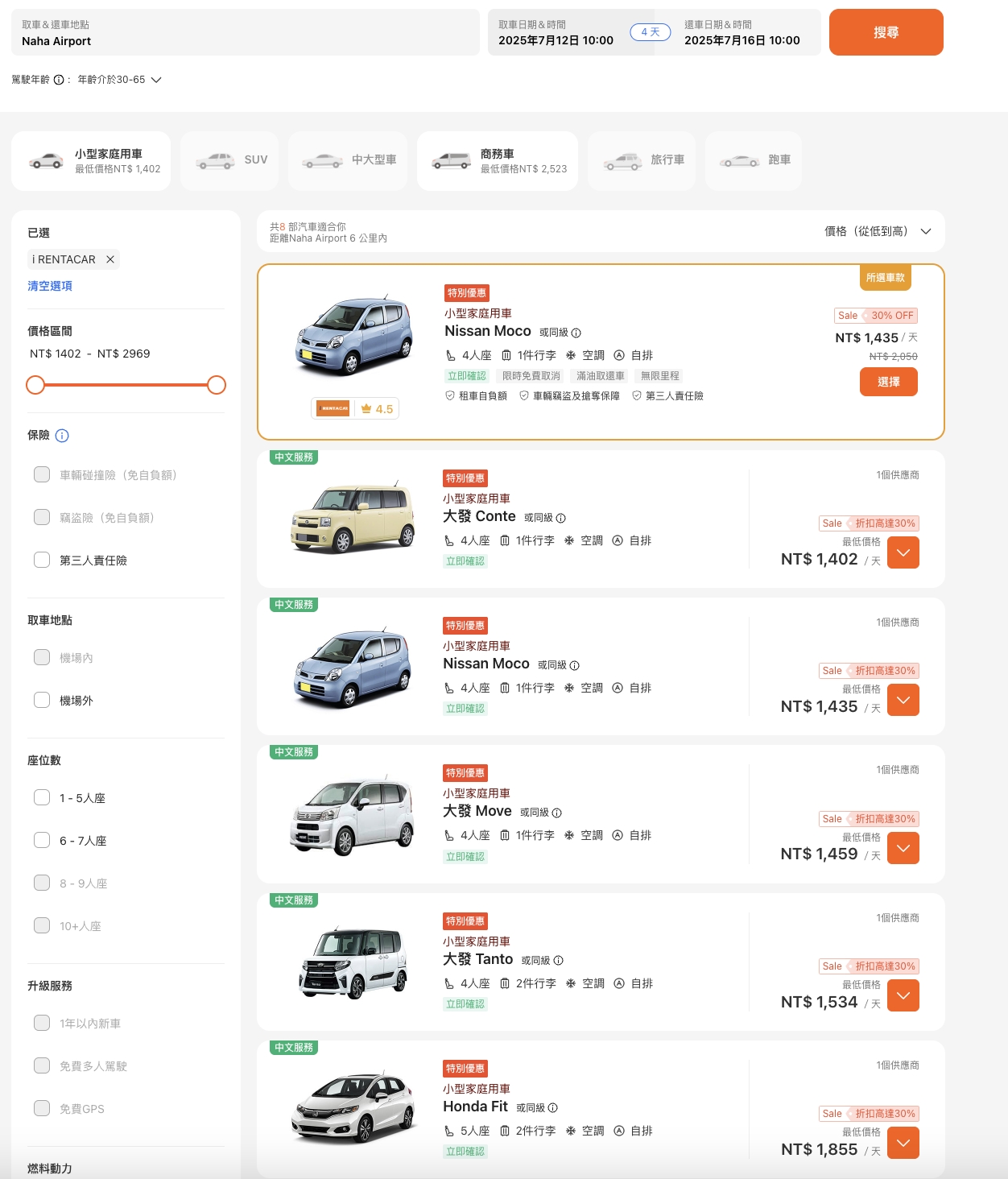Click the orange 搜尋 search button

pos(886,32)
